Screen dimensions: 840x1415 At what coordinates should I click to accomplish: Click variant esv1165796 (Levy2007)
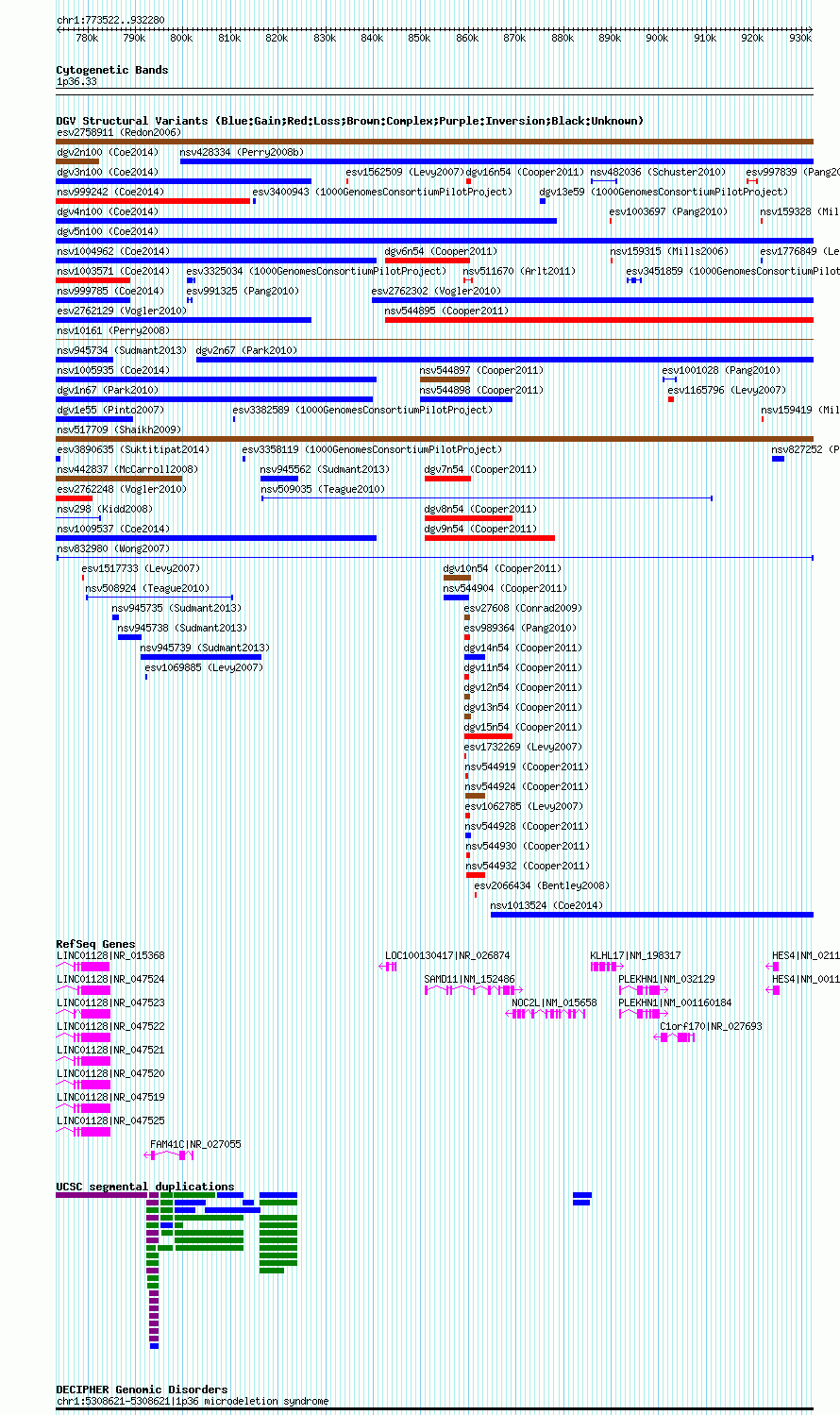727,390
